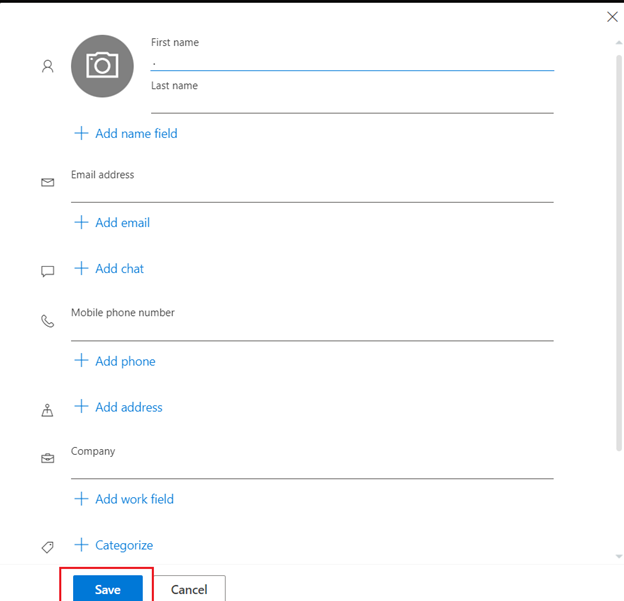The height and width of the screenshot is (601, 624).
Task: Expand the Add work field option
Action: tap(124, 499)
